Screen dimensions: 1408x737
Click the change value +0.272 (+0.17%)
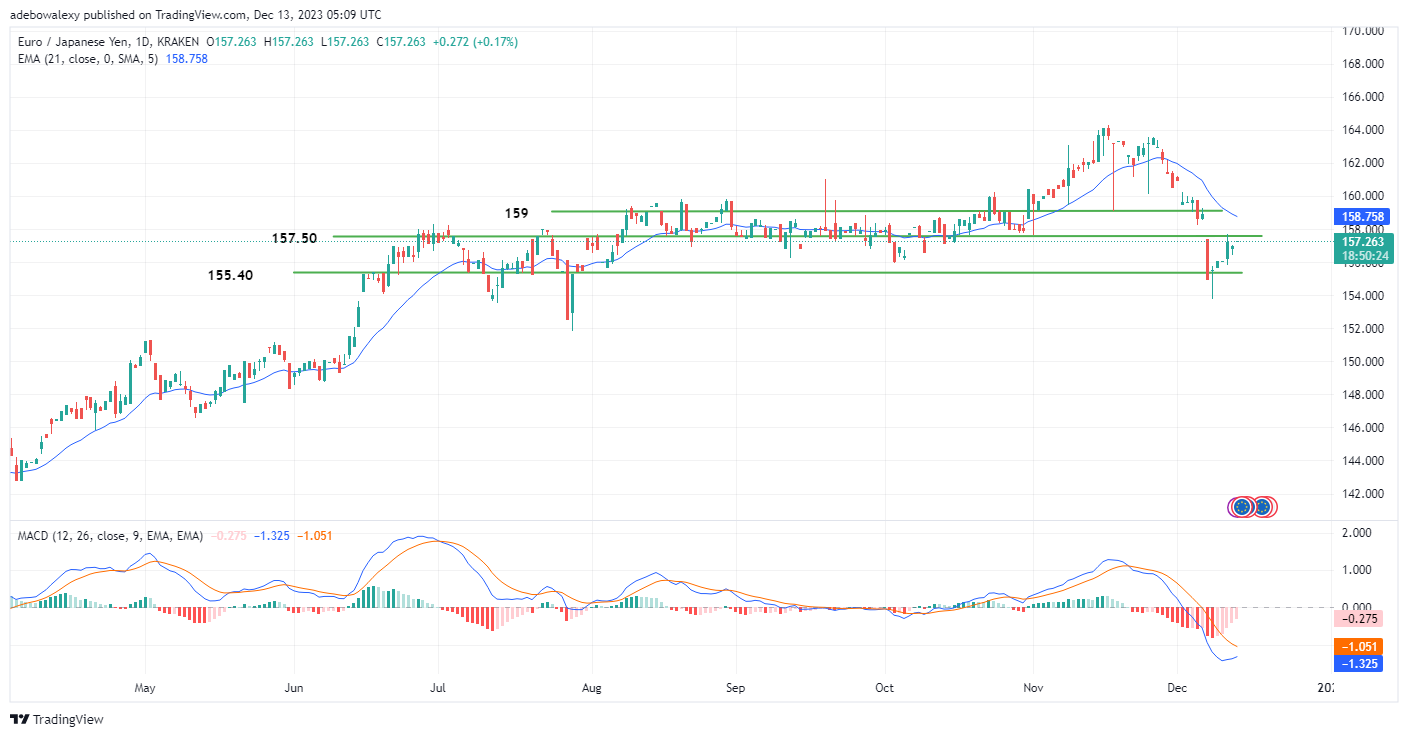point(474,42)
